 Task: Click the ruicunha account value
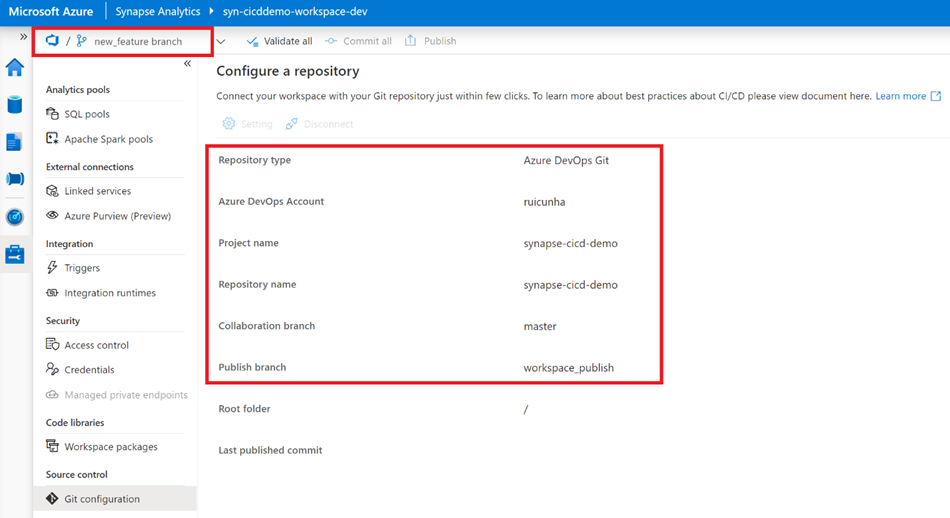(x=544, y=202)
